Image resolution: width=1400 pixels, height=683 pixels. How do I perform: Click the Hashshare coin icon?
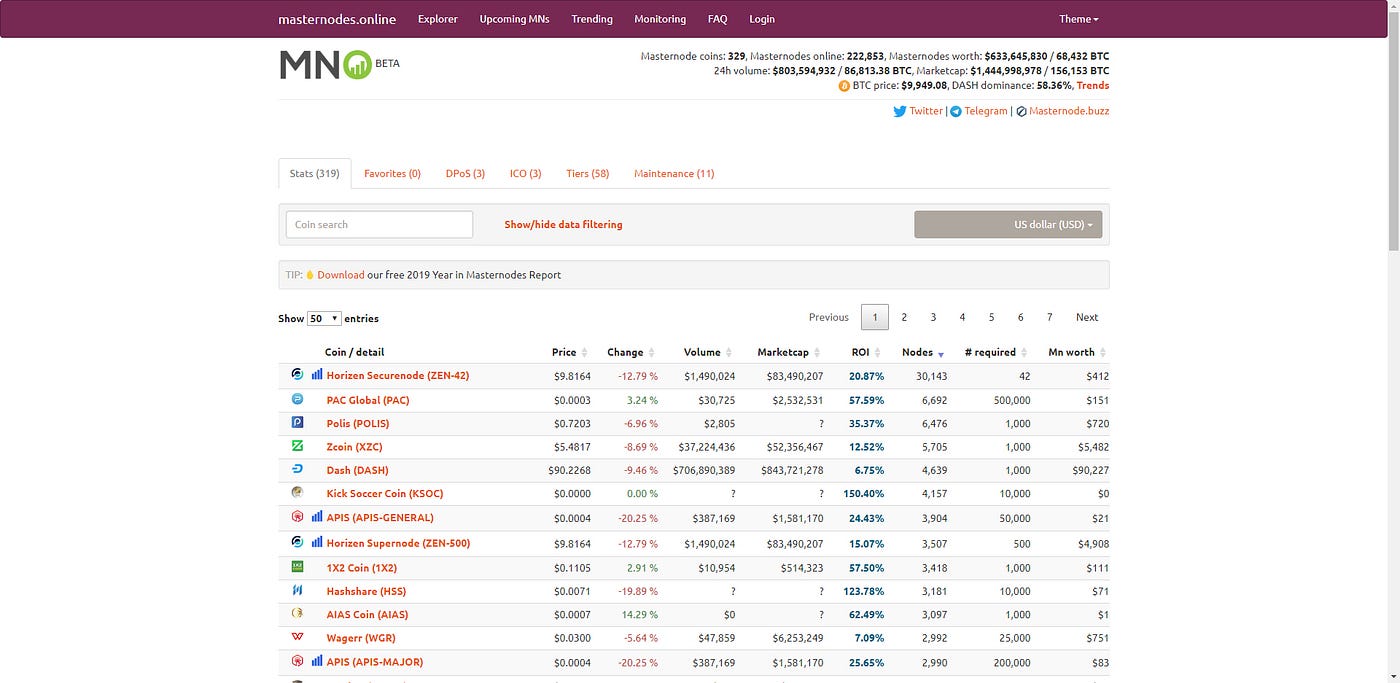click(x=297, y=590)
